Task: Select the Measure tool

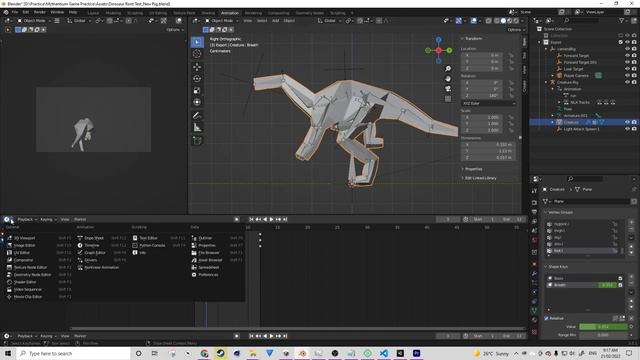Action: pyautogui.click(x=197, y=127)
